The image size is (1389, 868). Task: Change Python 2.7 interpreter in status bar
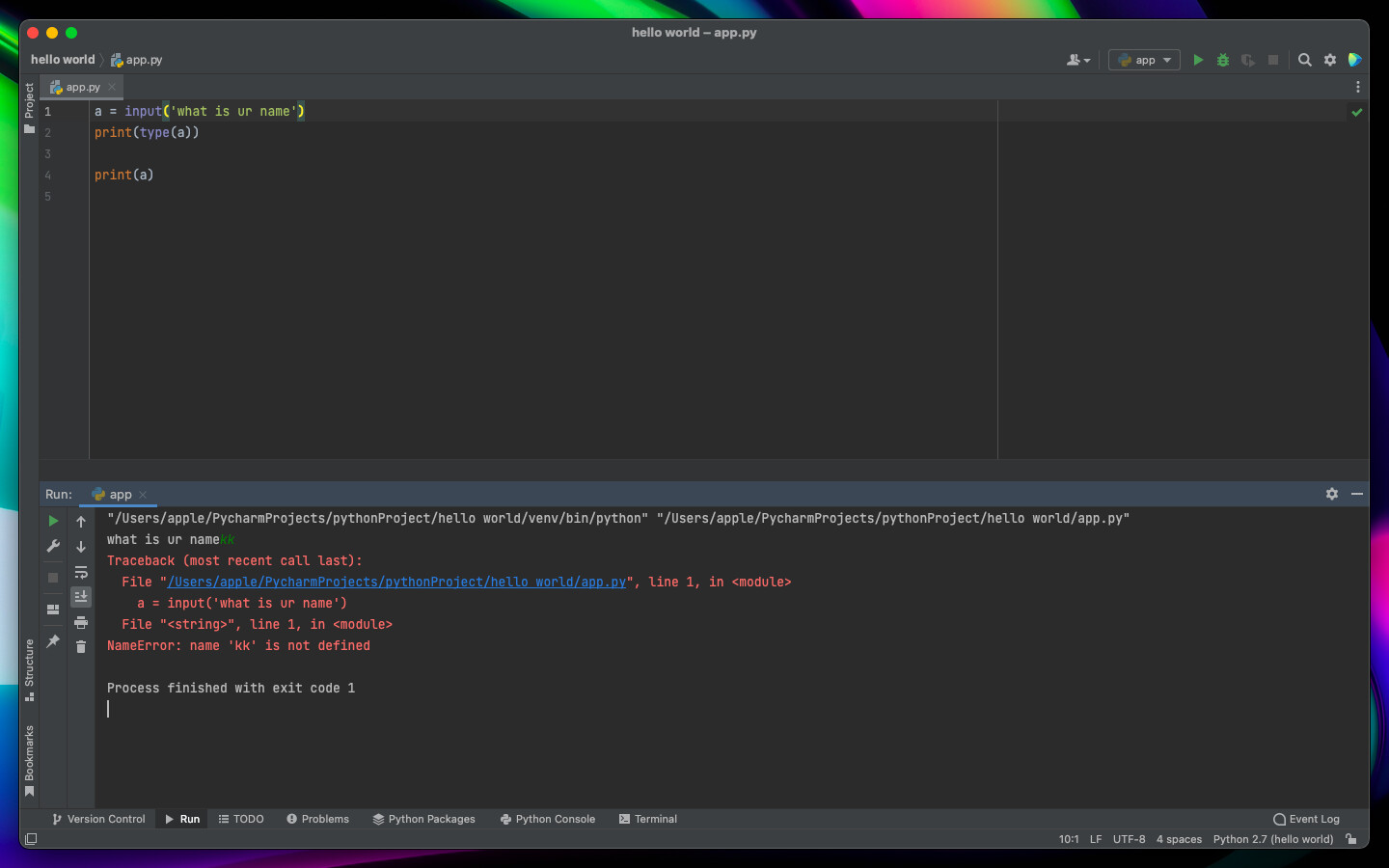coord(1272,839)
